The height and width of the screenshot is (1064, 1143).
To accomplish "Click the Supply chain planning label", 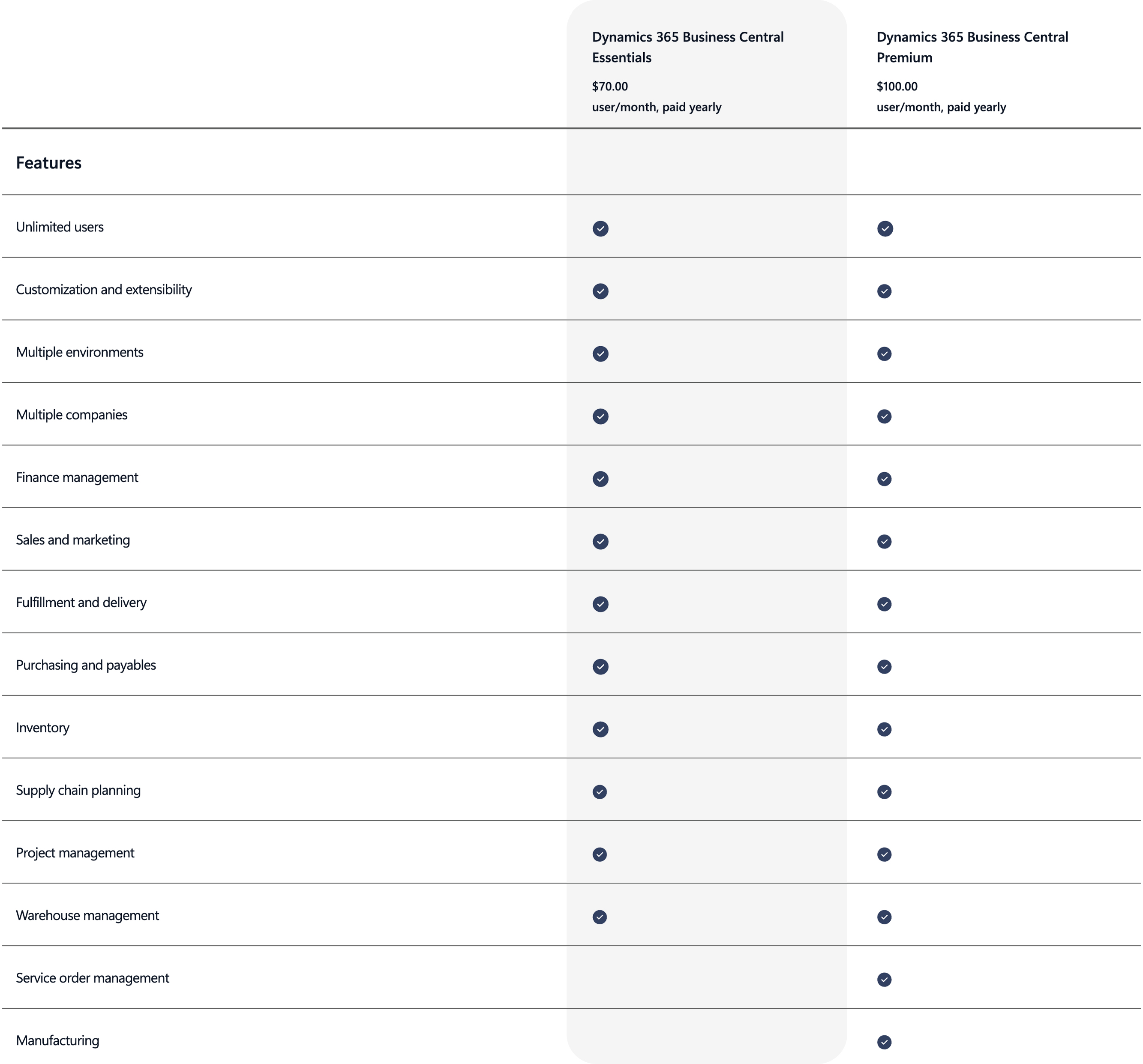I will coord(78,791).
